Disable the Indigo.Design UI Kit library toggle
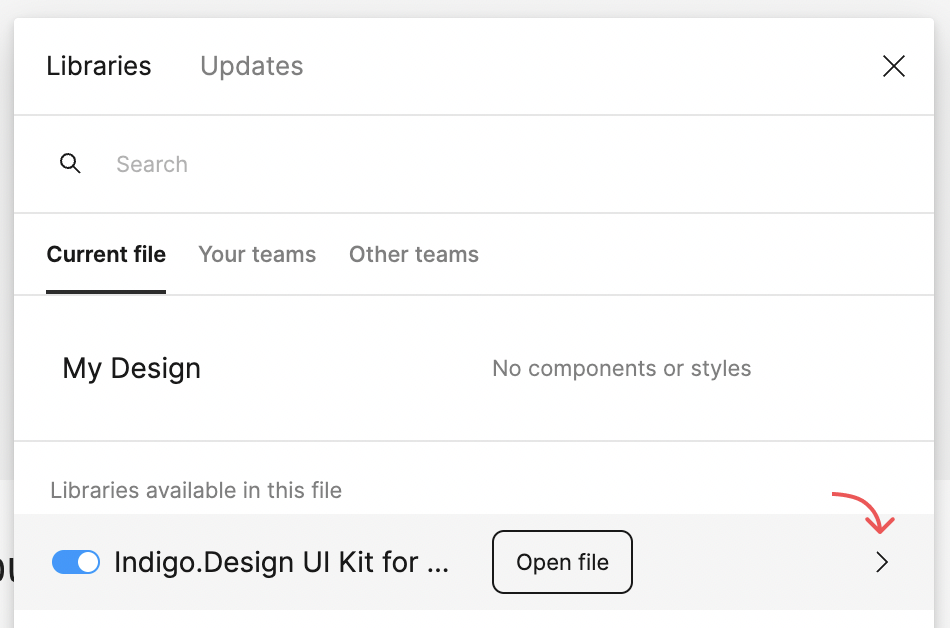This screenshot has height=628, width=950. coord(76,562)
